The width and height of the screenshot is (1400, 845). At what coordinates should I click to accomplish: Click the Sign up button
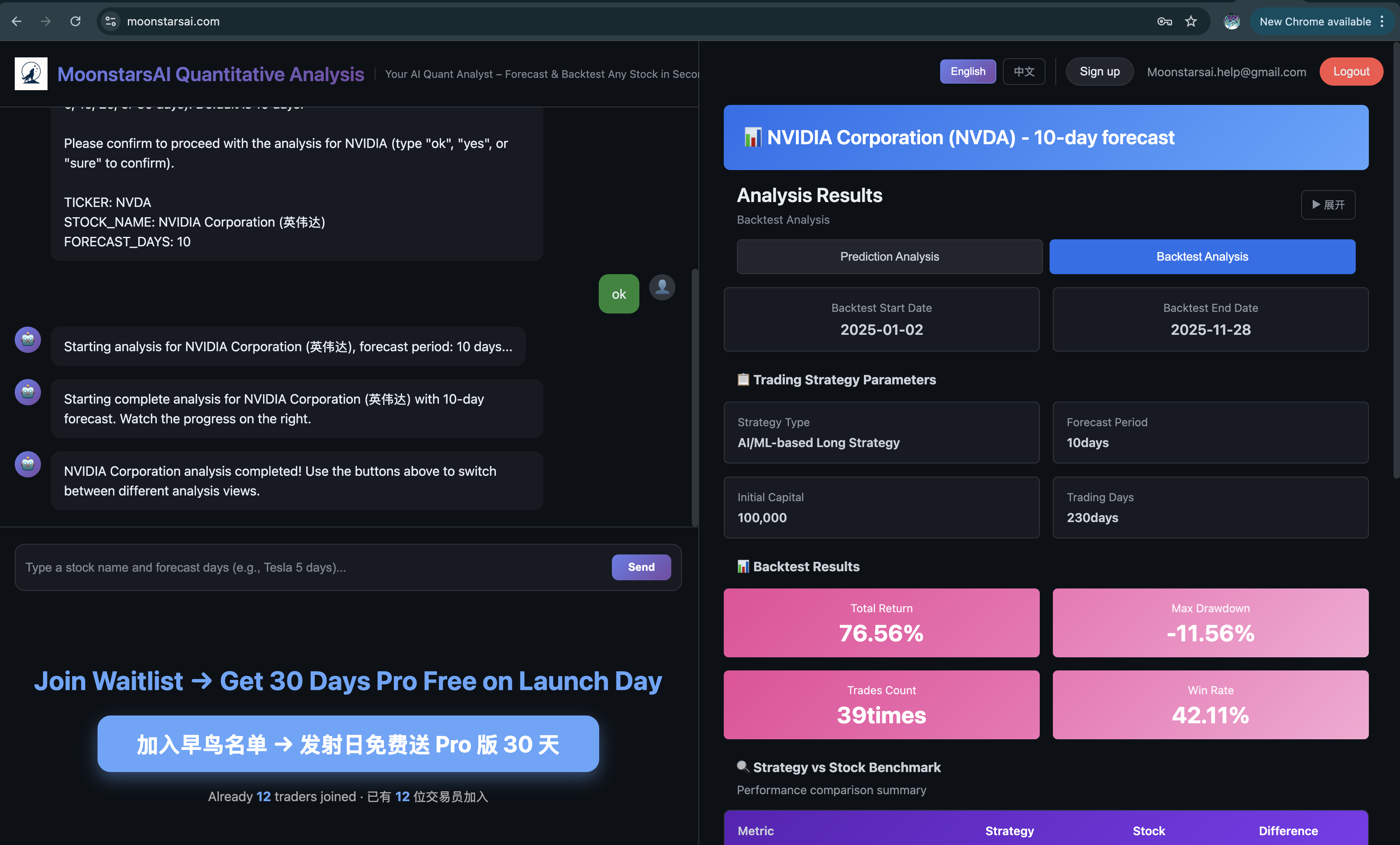click(1099, 71)
